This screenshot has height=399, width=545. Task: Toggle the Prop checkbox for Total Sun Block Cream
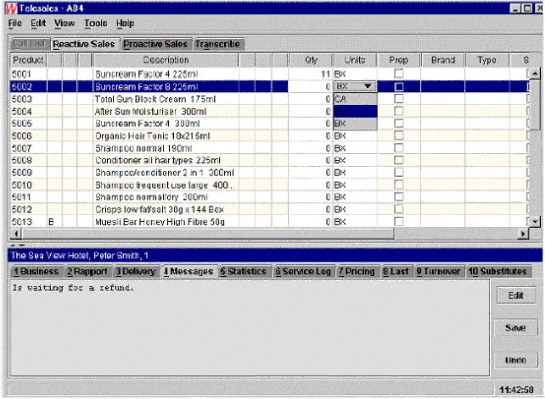click(x=399, y=99)
